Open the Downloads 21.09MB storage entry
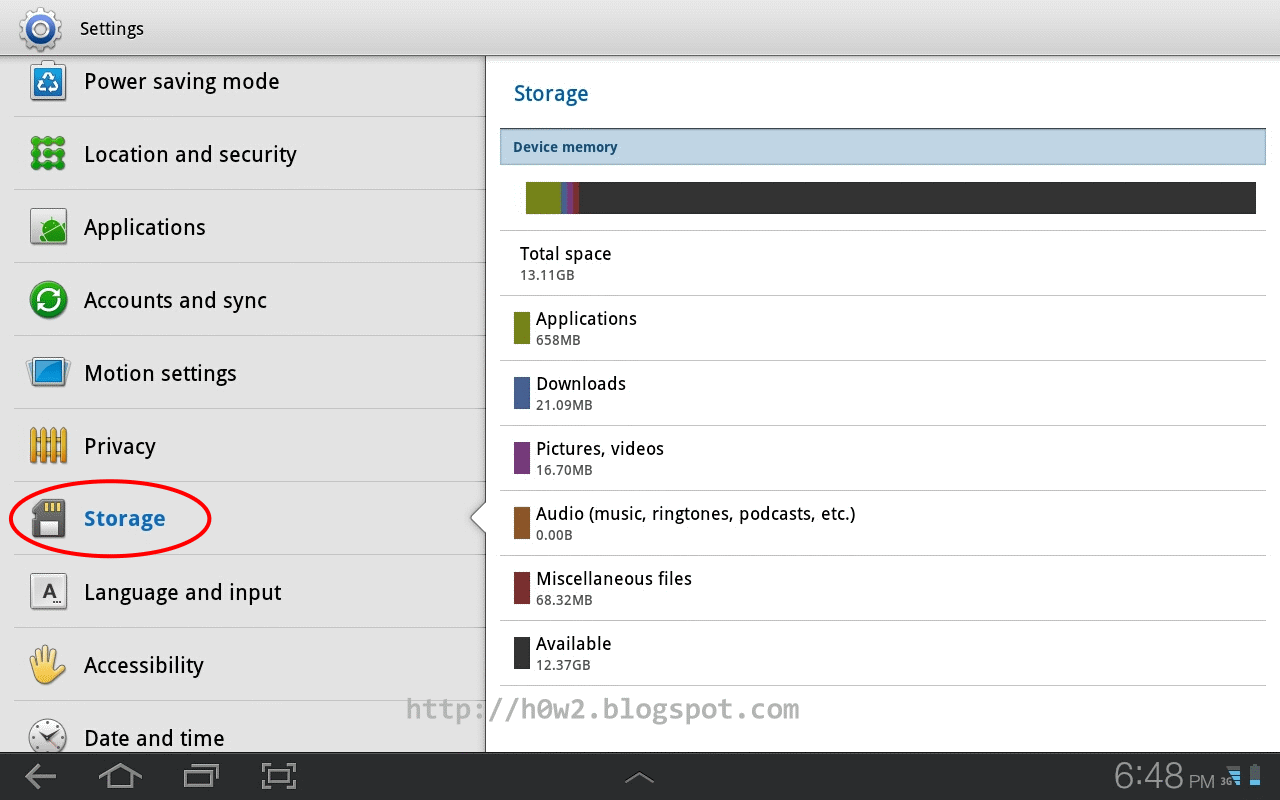 coord(883,393)
